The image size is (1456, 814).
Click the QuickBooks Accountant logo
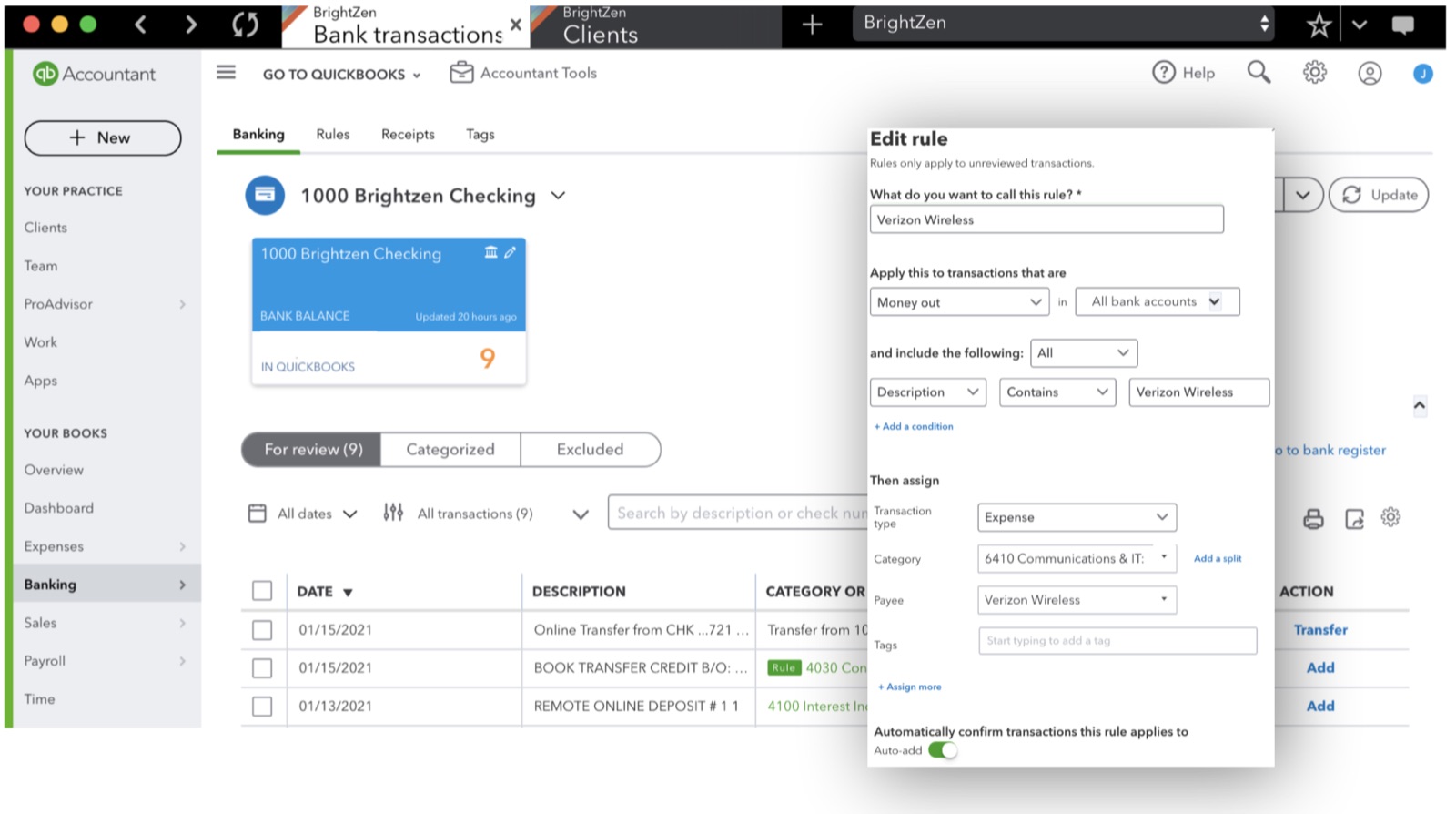point(94,74)
